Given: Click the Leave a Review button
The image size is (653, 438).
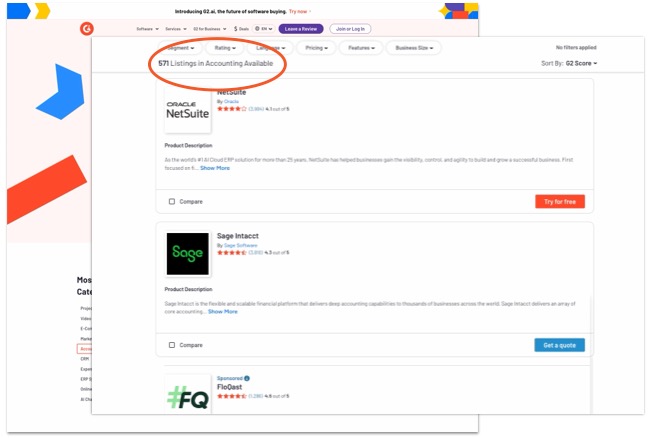Looking at the screenshot, I should pyautogui.click(x=301, y=29).
